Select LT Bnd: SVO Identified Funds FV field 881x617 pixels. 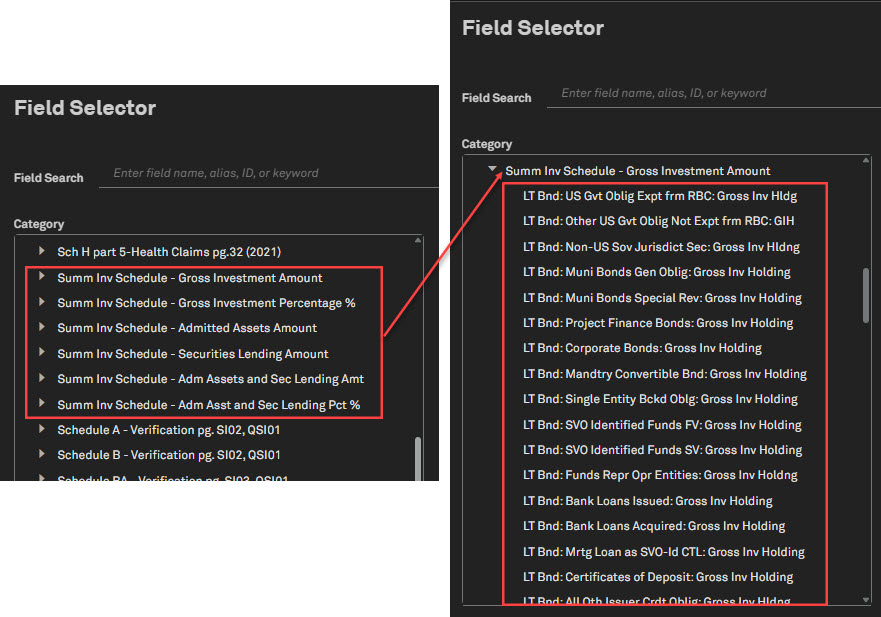coord(662,425)
